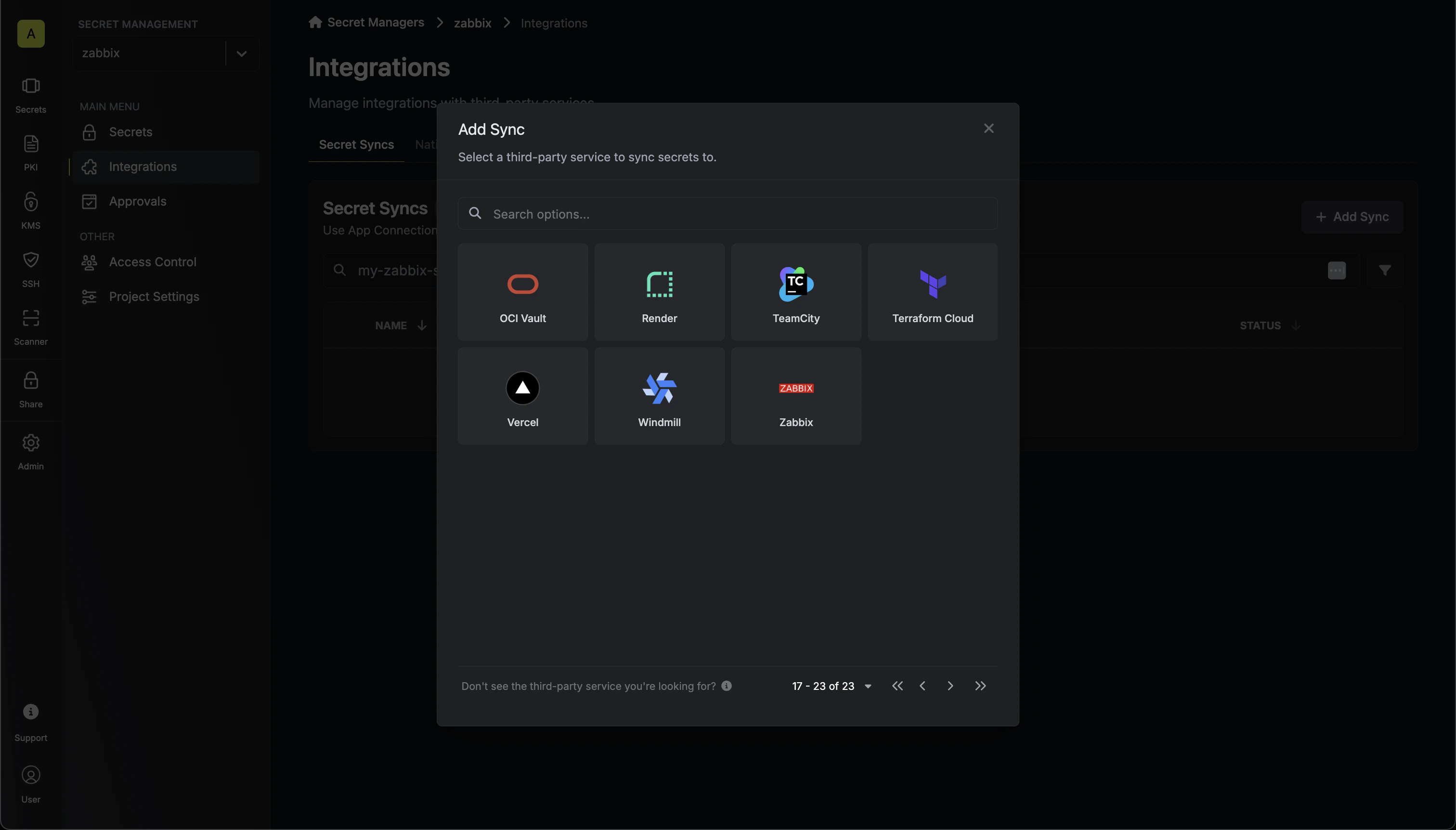Pick the TeamCity sync service

click(796, 292)
